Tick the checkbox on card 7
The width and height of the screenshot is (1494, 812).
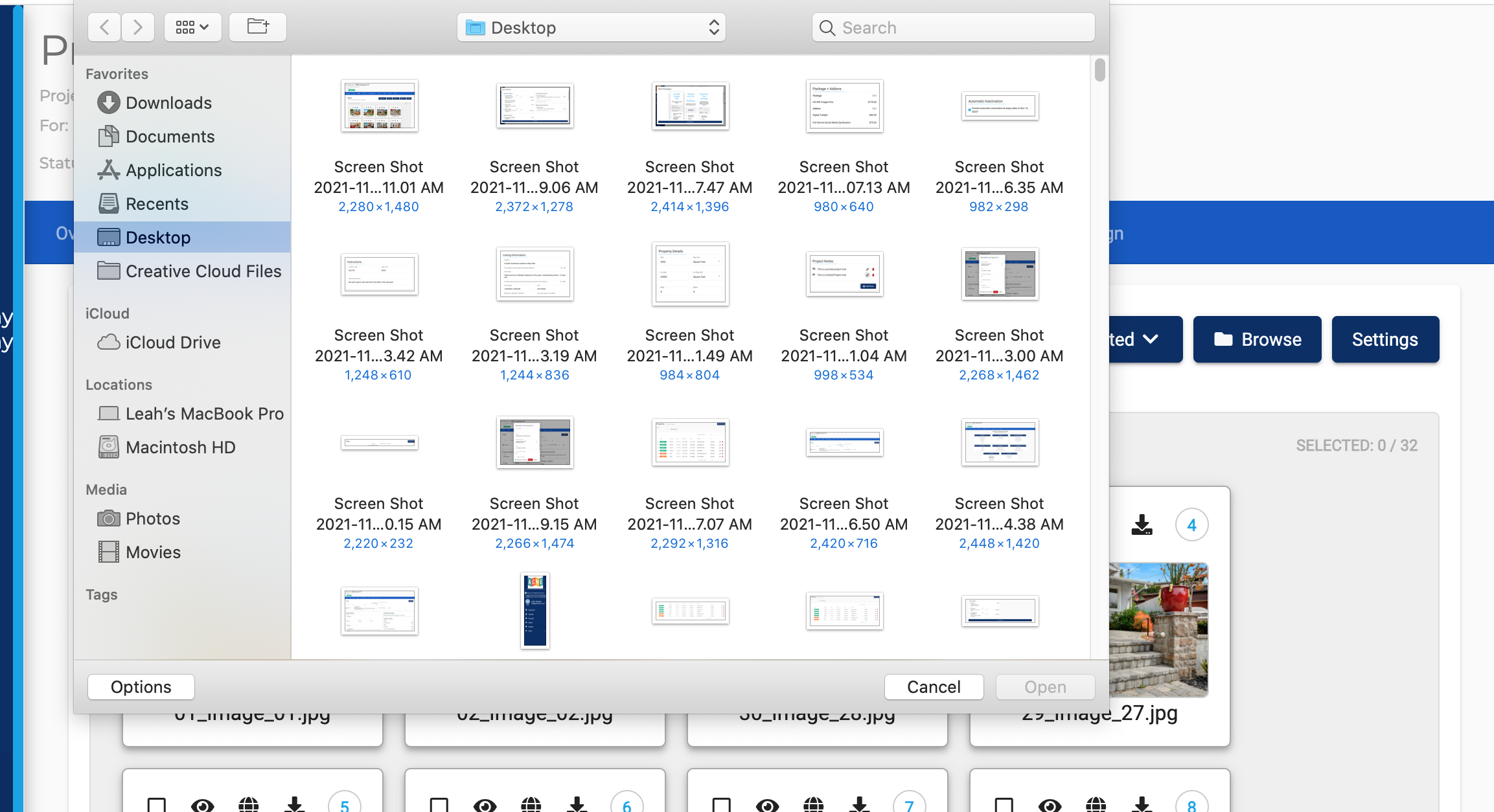click(721, 805)
